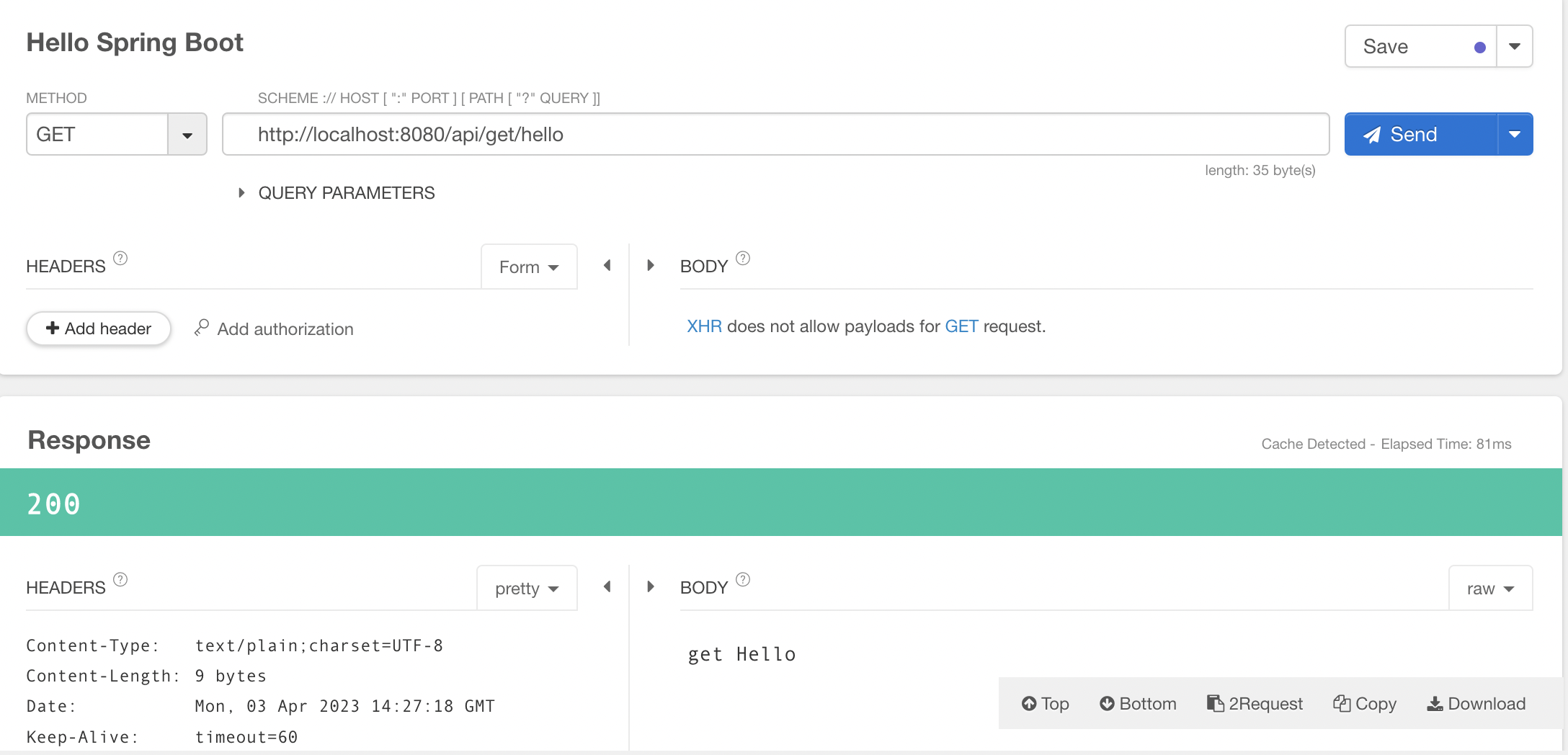Open the GET link in body notice

click(x=961, y=326)
